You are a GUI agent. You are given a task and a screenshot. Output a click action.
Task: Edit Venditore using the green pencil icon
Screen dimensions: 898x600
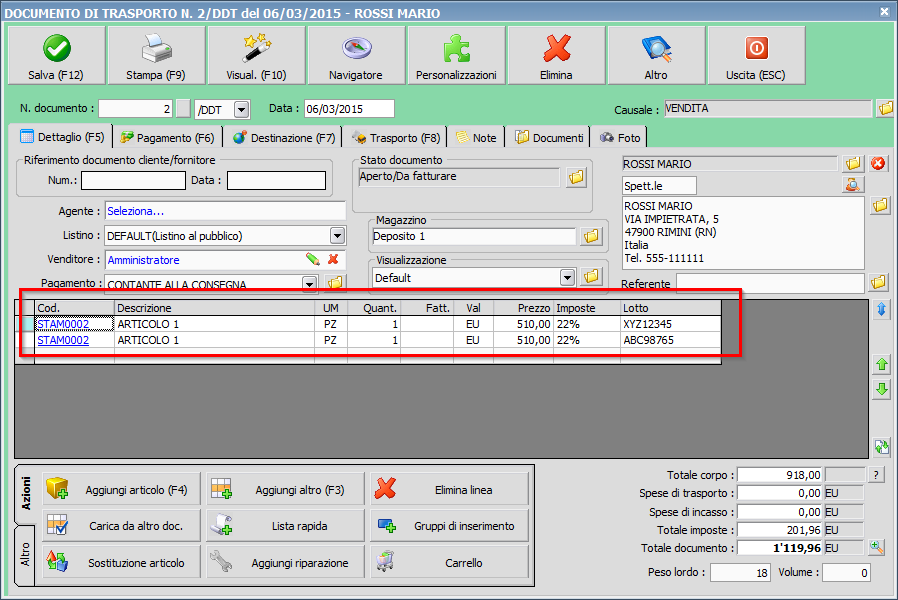click(313, 260)
